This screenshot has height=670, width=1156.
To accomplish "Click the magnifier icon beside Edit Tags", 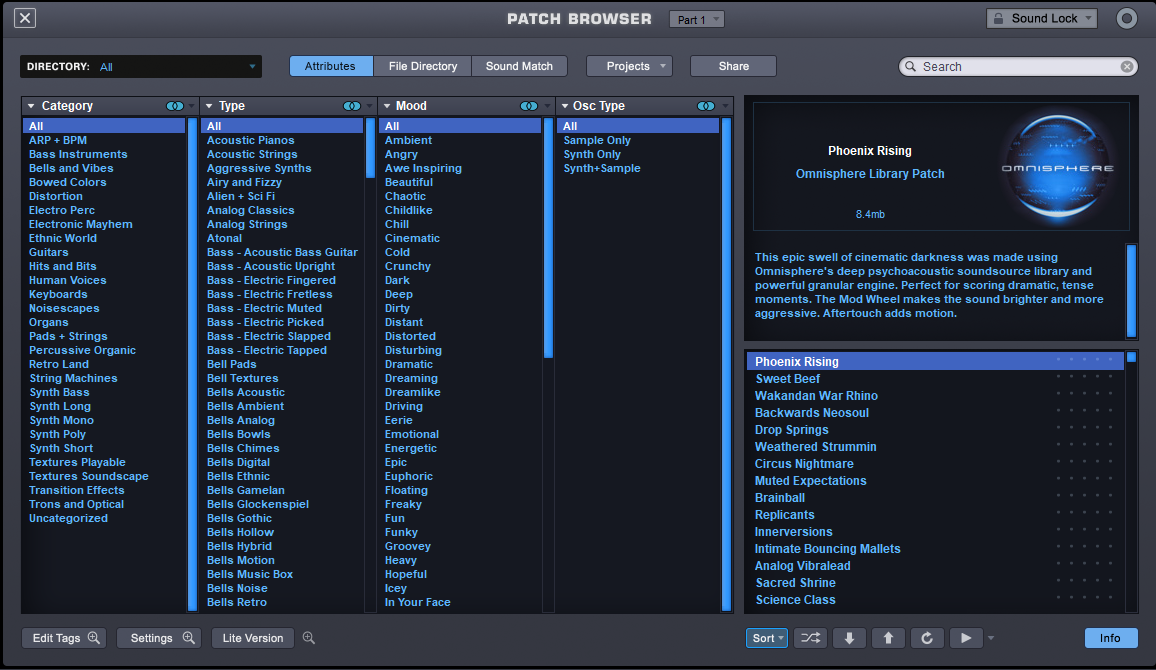I will (93, 638).
